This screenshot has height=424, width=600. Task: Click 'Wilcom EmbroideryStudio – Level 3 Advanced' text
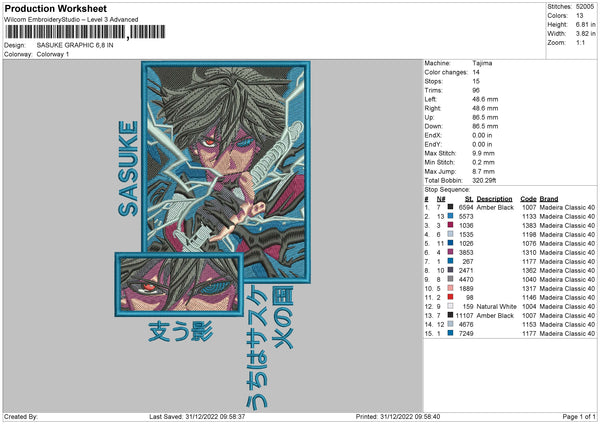point(71,20)
